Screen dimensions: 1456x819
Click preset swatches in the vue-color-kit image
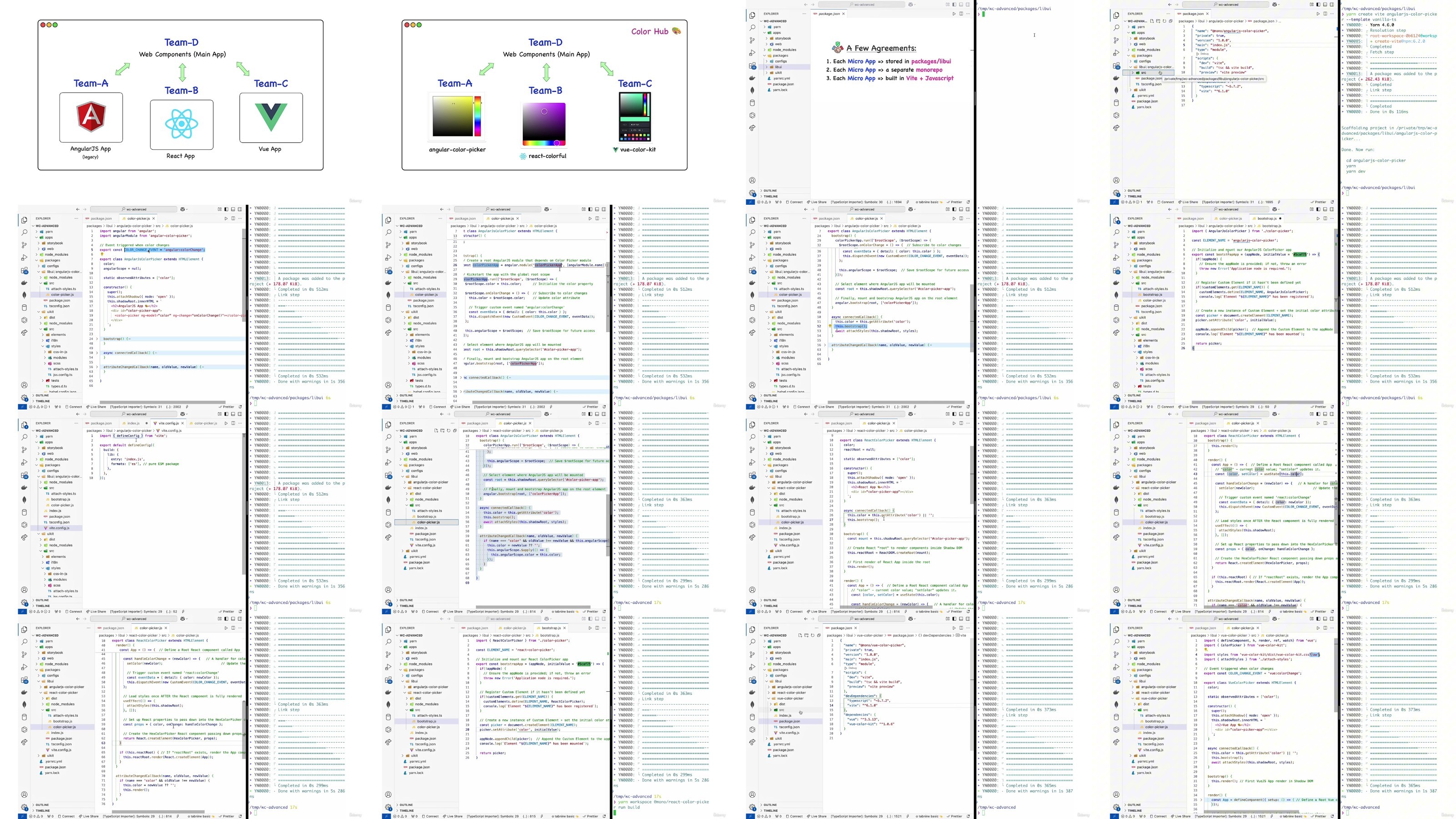635,137
